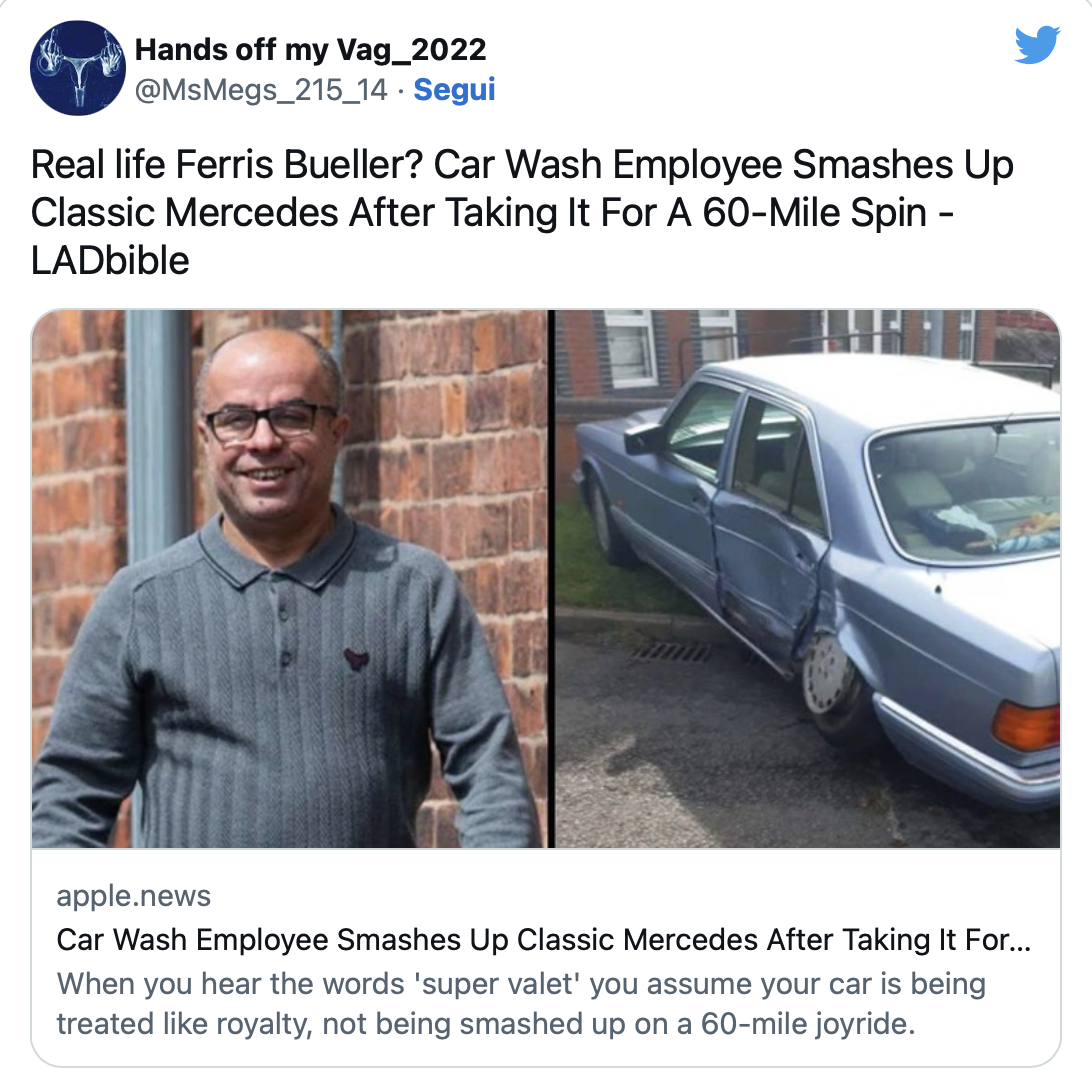Click the logo emblem on the man's polo shirt
The image size is (1092, 1072).
(356, 658)
